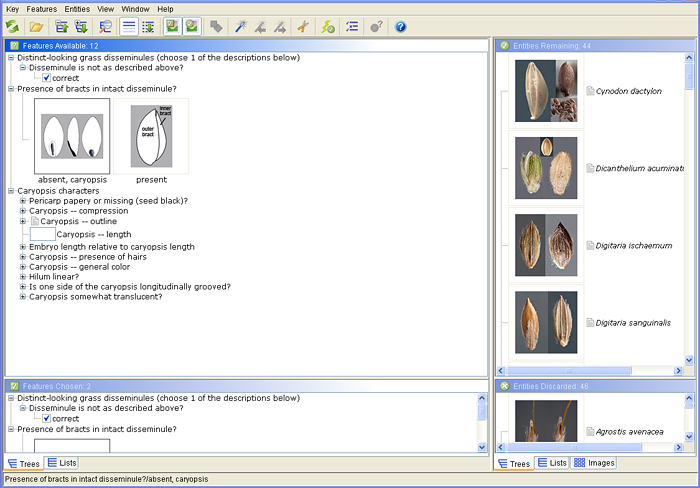Toggle feature thumbnails toolbar icon
The width and height of the screenshot is (700, 488).
coord(172,26)
